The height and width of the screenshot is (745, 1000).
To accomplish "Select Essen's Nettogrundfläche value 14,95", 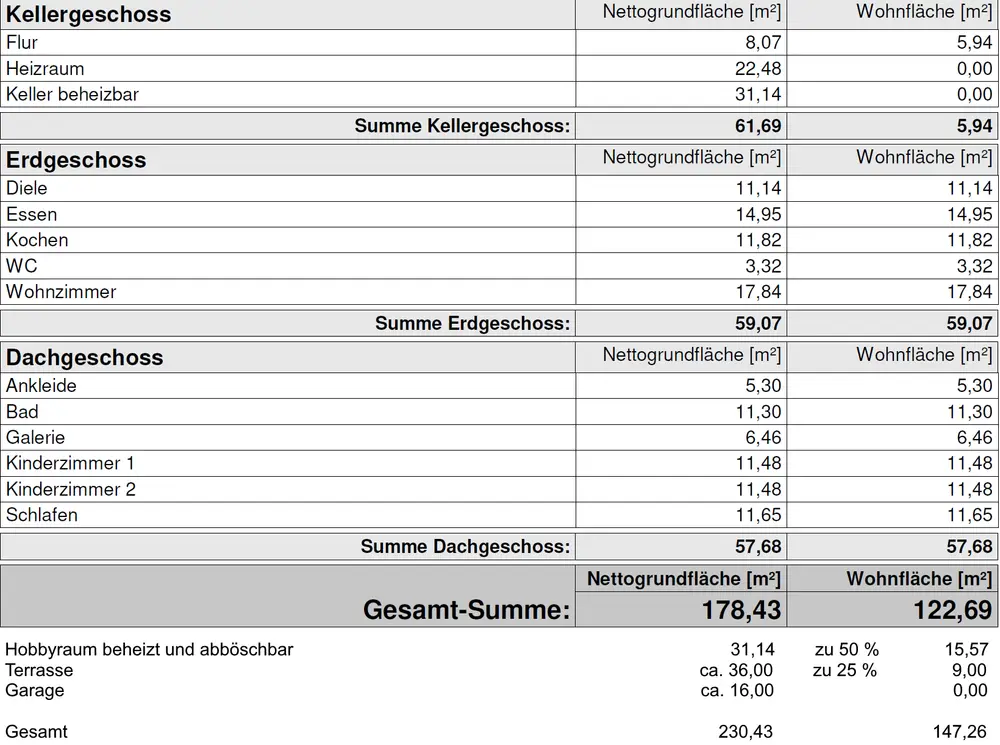I will pos(758,214).
